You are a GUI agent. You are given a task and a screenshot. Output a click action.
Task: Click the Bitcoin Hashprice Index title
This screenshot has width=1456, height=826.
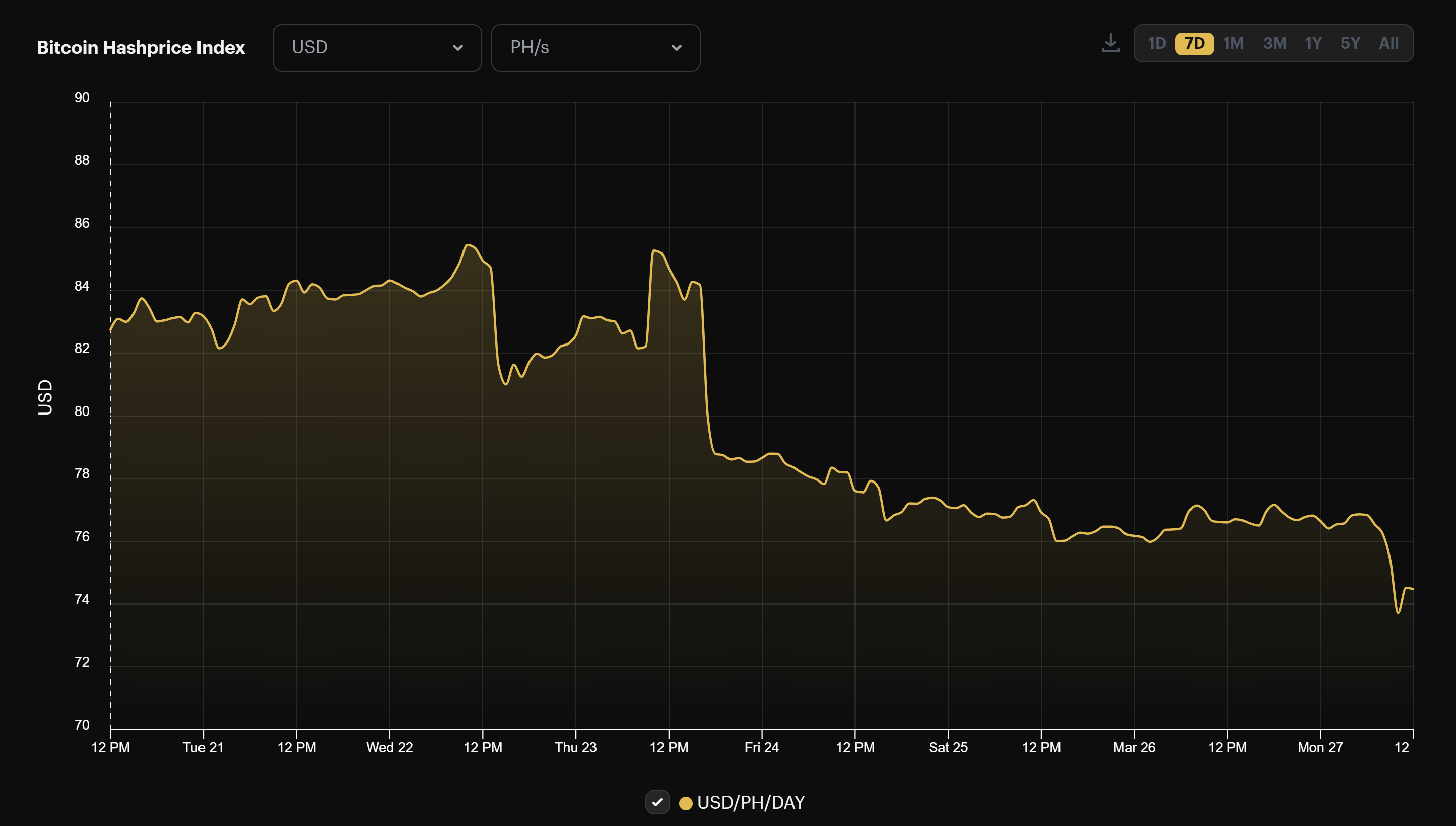(x=141, y=48)
